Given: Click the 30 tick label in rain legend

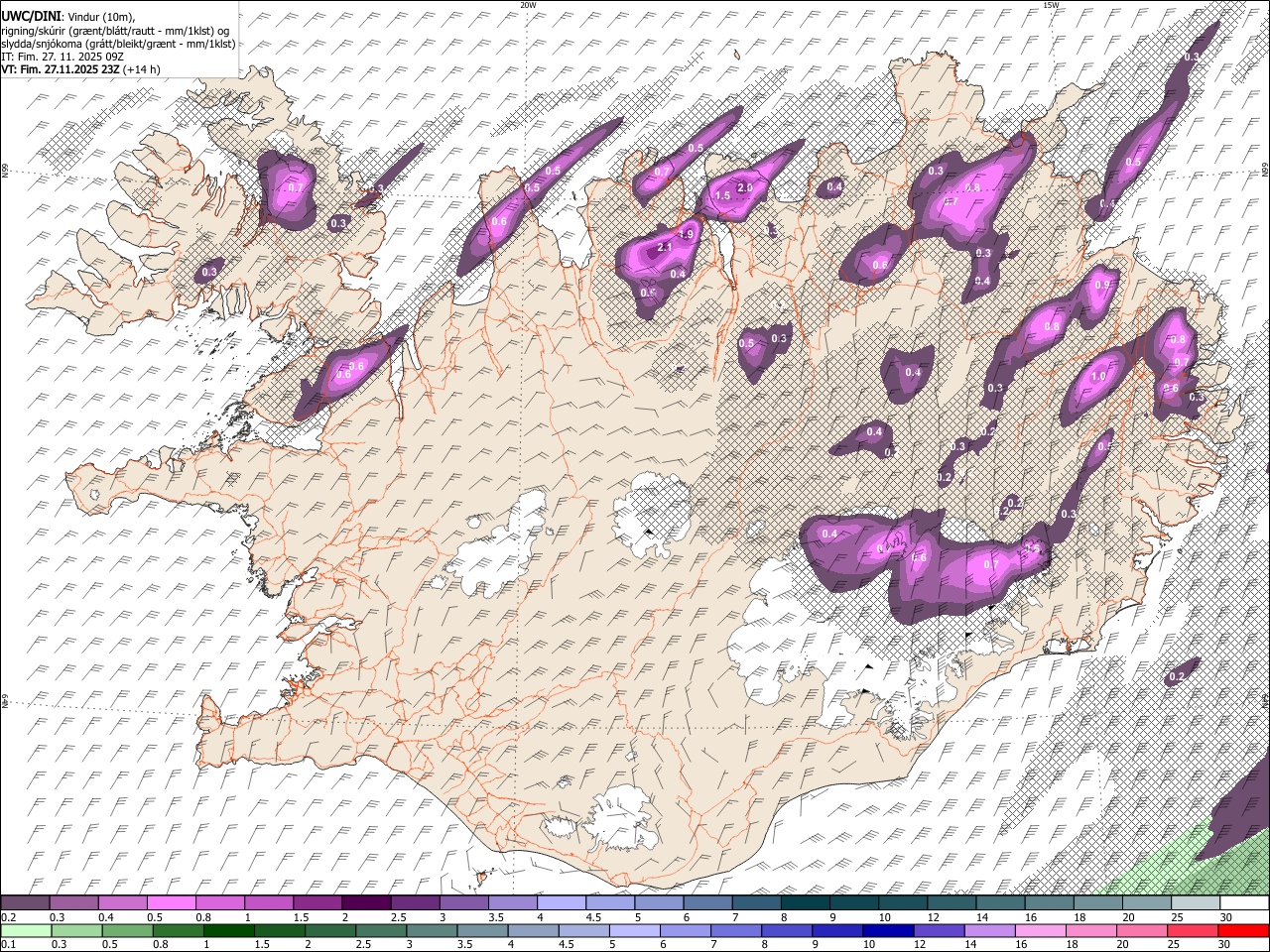Looking at the screenshot, I should [x=1223, y=944].
